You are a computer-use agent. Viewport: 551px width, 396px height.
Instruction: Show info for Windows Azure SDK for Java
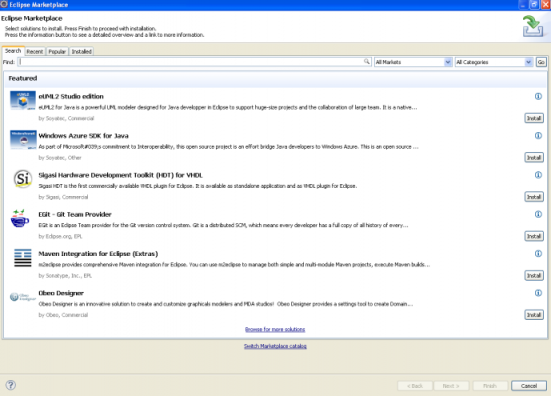(x=538, y=136)
